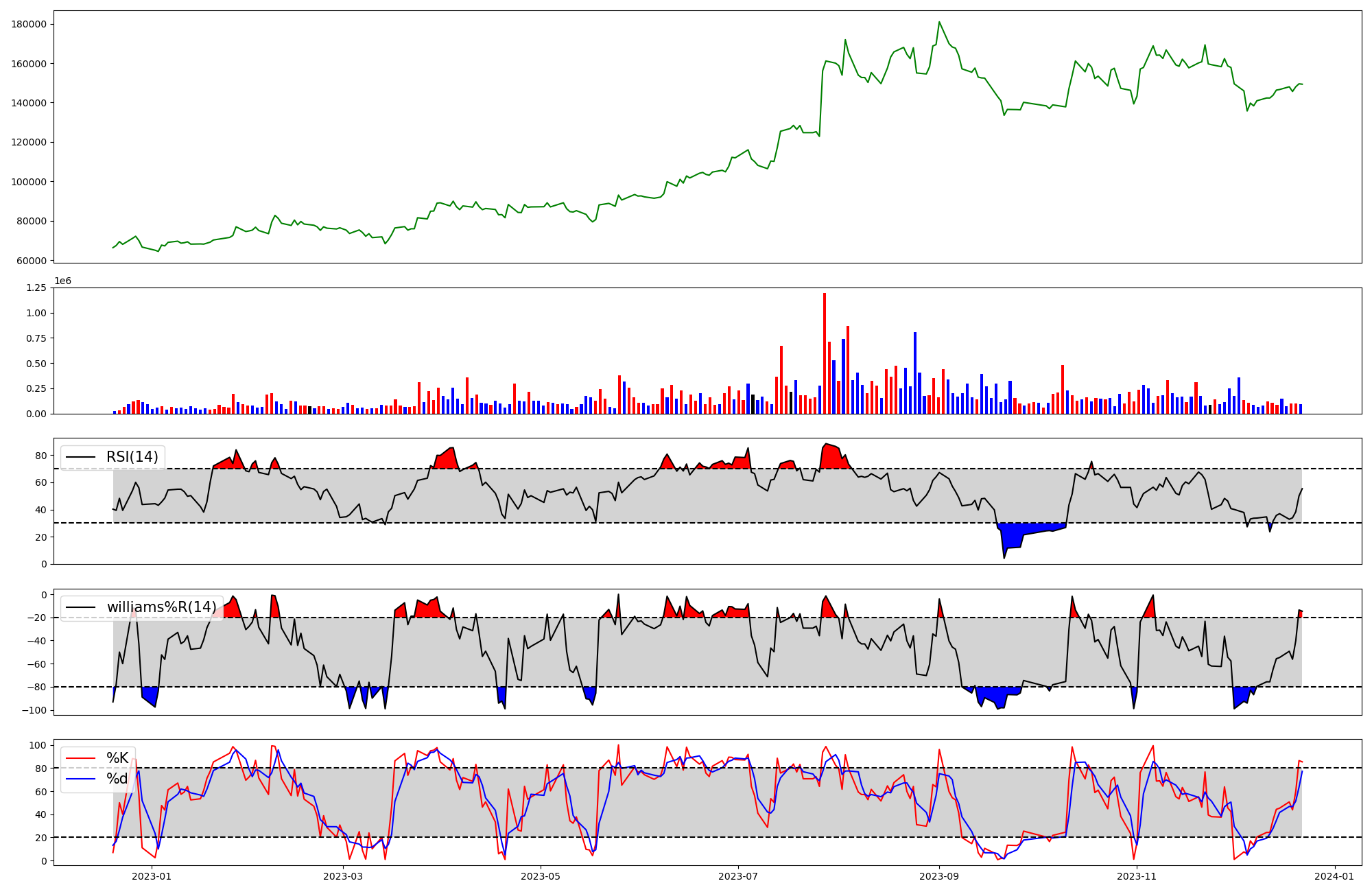Click the tallest blue volume bar
The width and height of the screenshot is (1372, 892).
click(x=914, y=374)
